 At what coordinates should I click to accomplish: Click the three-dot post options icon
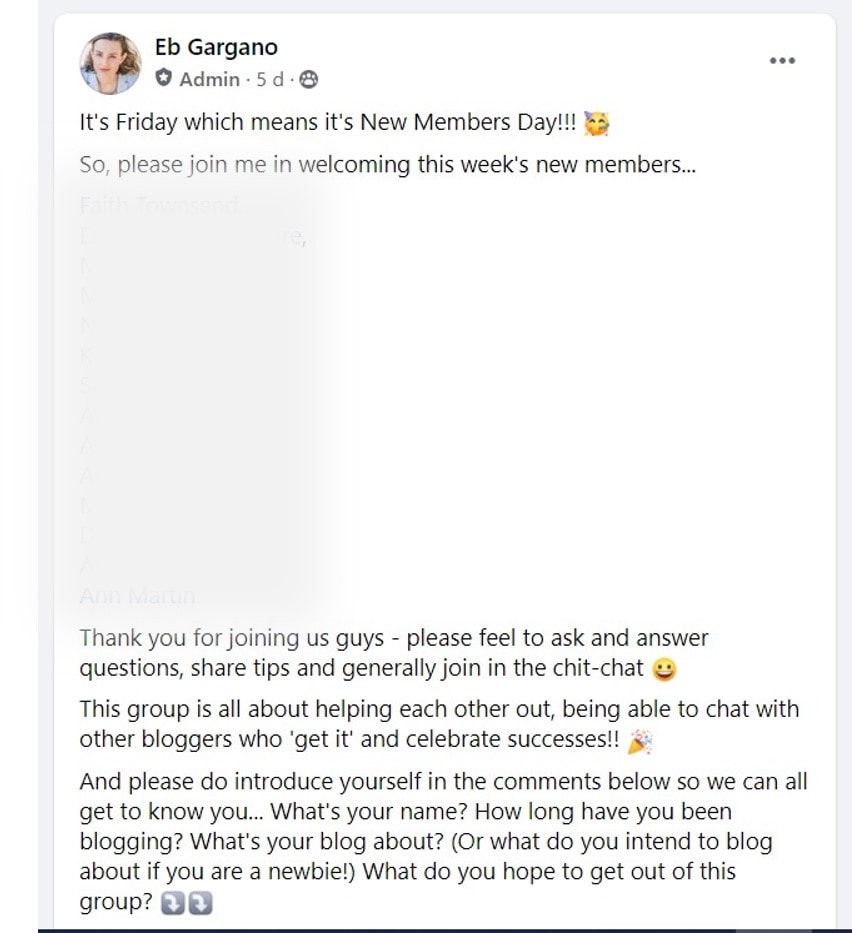pos(784,60)
